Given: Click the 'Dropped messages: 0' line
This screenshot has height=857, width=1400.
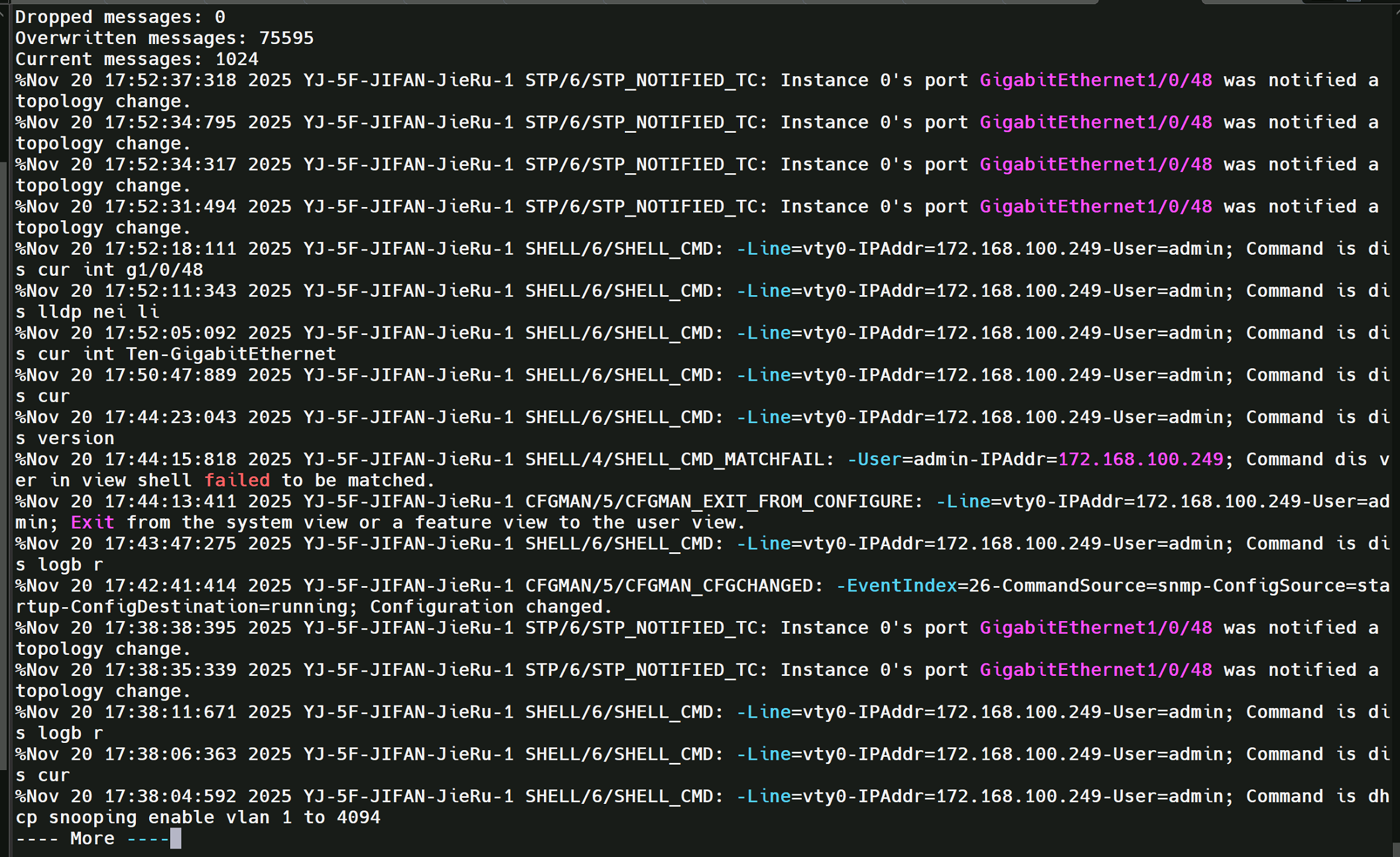Looking at the screenshot, I should click(x=120, y=17).
